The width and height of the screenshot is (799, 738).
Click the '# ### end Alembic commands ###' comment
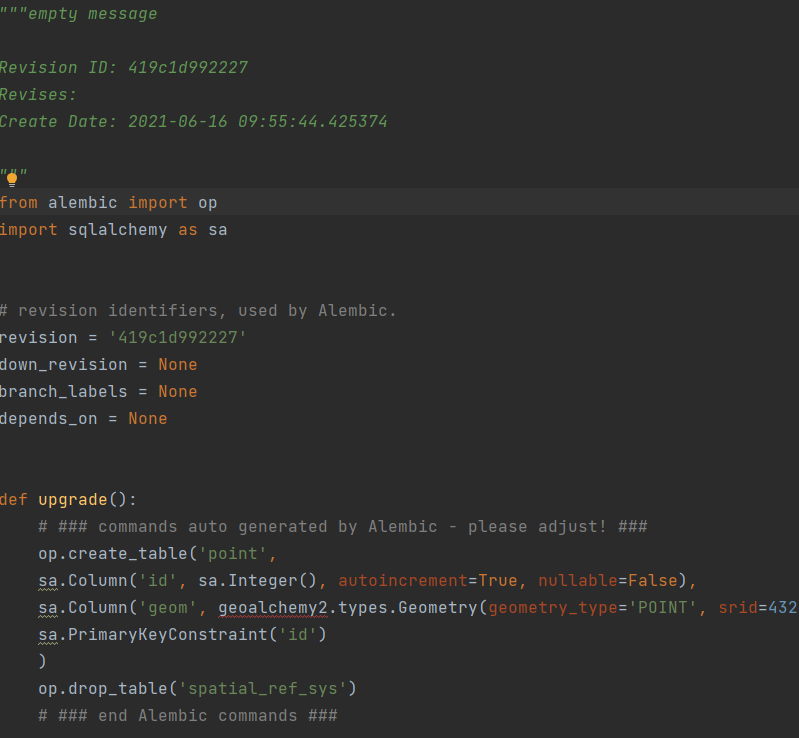188,716
